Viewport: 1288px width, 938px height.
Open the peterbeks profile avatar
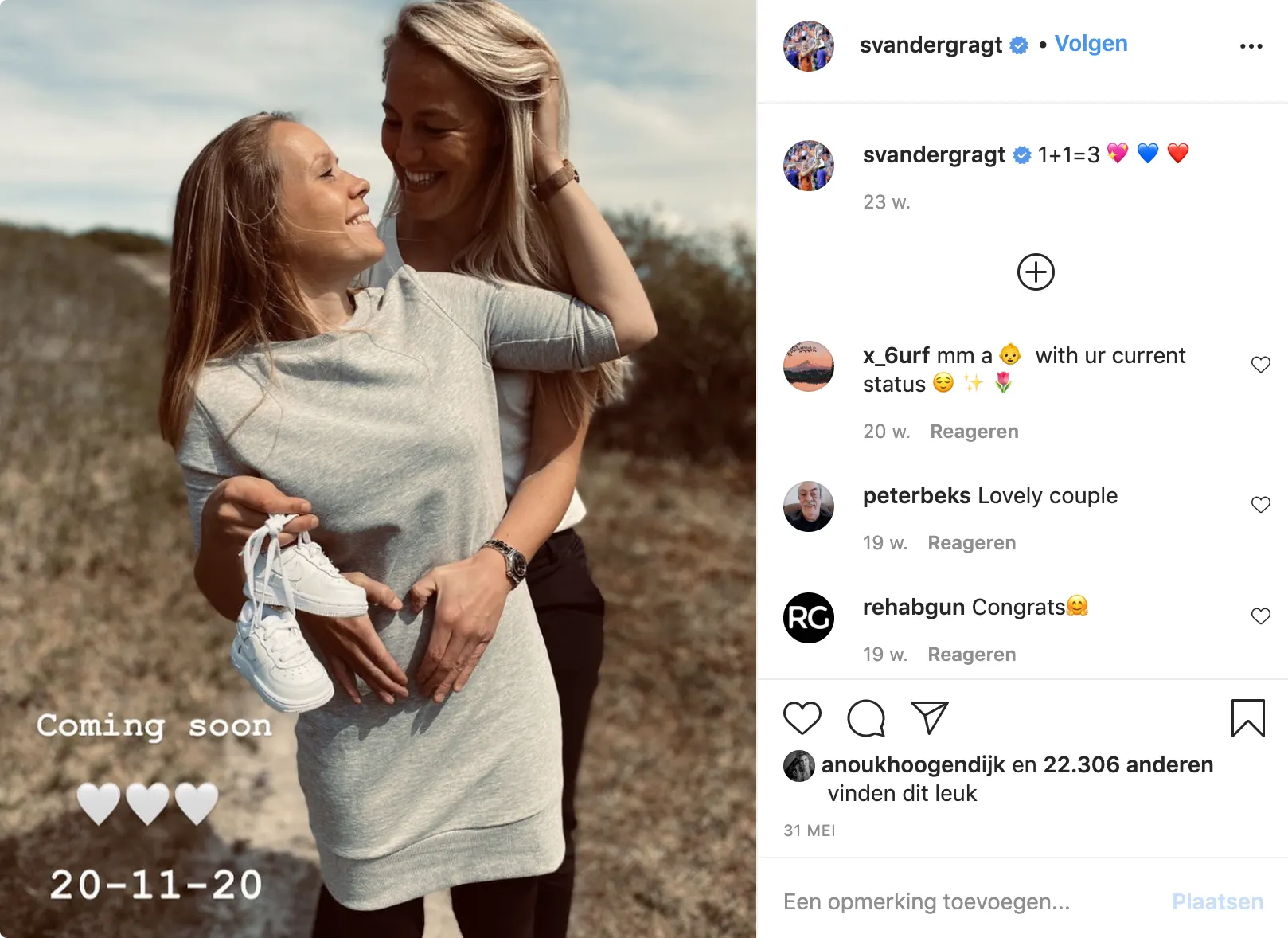809,506
